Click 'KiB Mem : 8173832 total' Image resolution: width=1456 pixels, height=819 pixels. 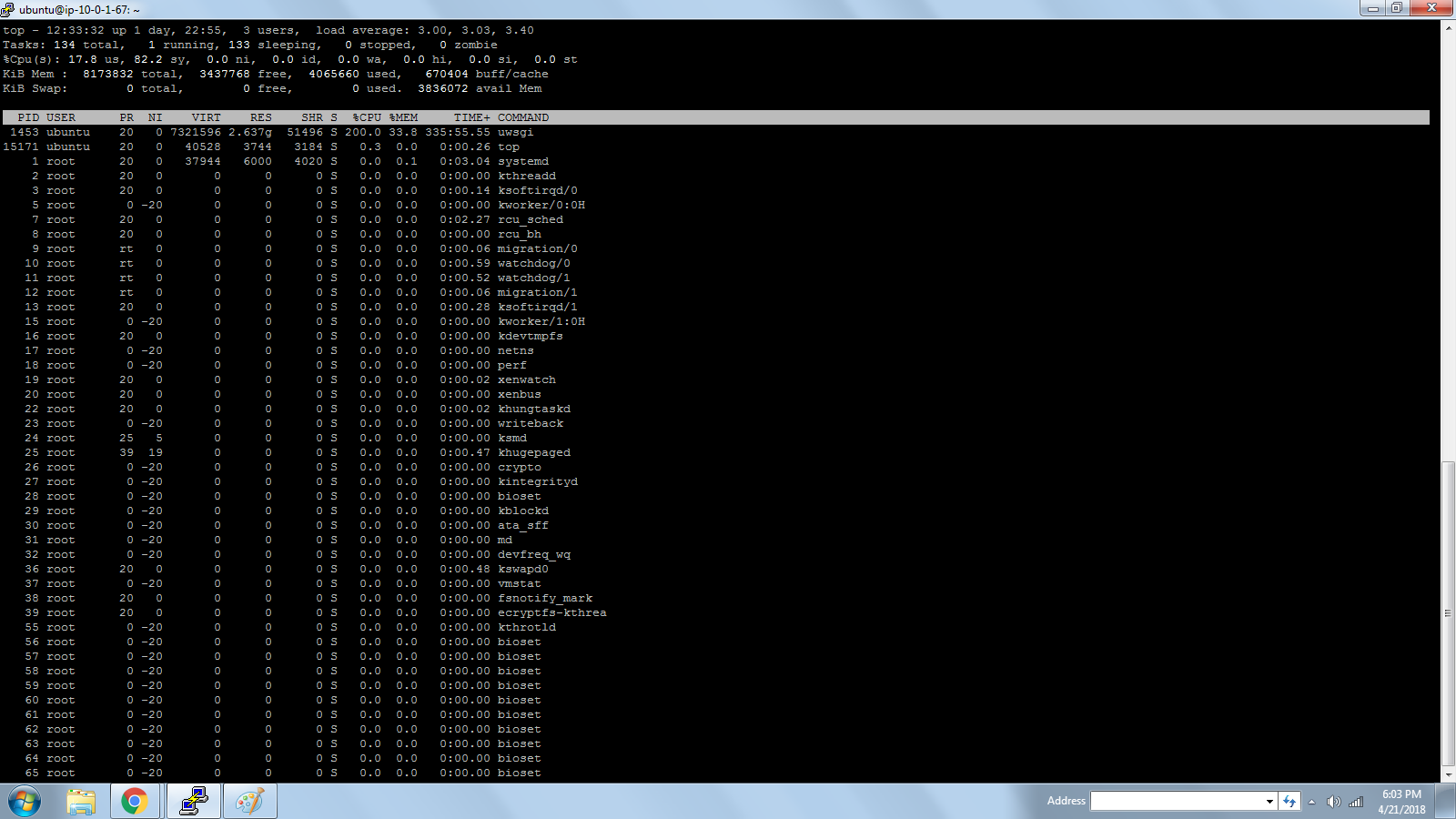(x=90, y=74)
